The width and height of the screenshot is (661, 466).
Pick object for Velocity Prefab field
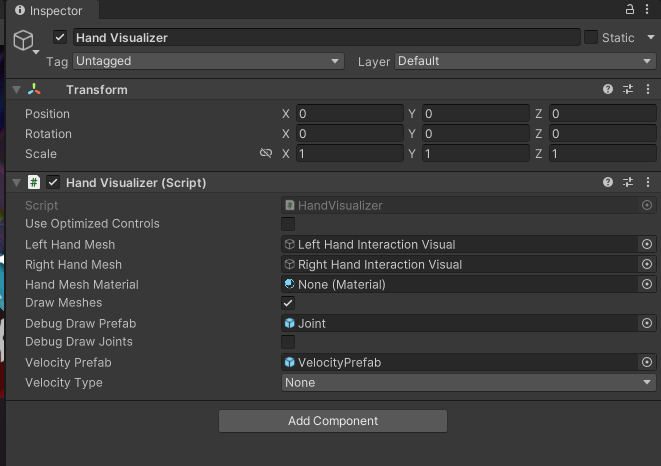pyautogui.click(x=647, y=363)
